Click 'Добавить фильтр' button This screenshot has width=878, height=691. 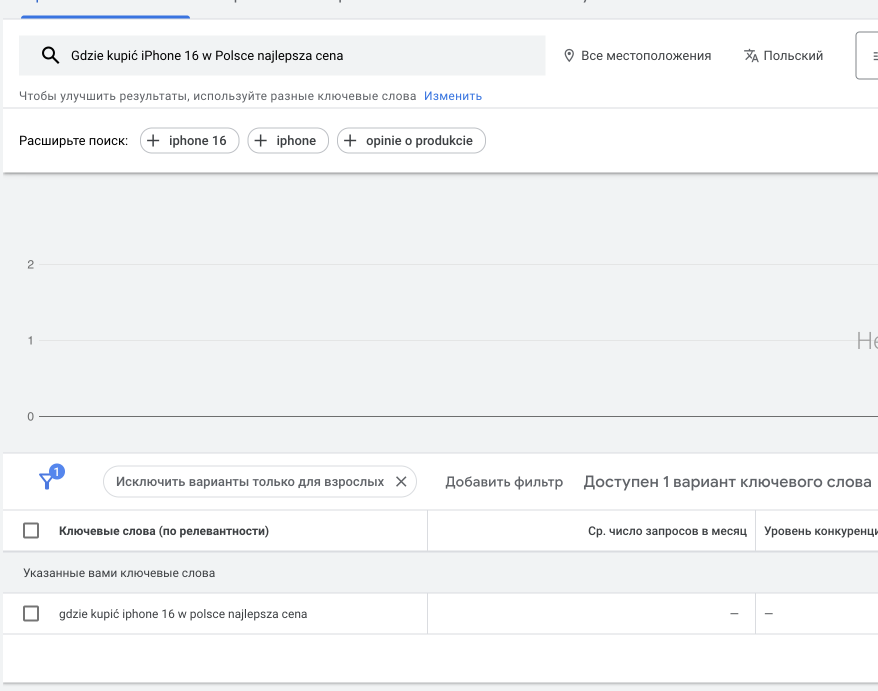point(504,482)
